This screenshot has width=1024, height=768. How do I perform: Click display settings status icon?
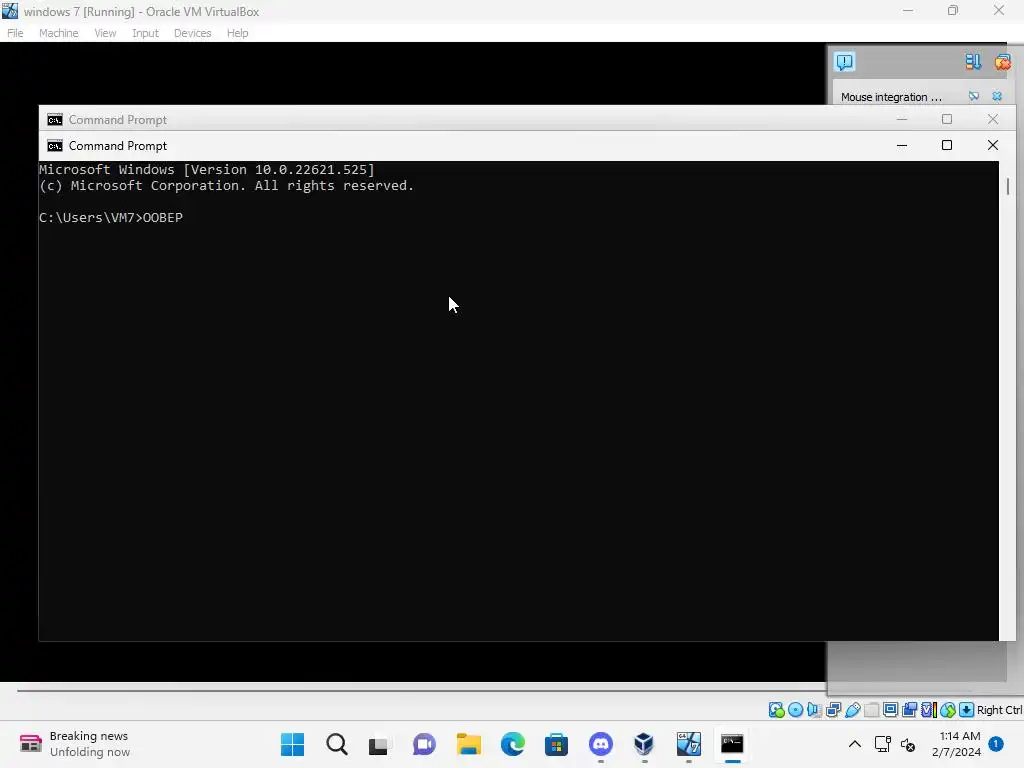(x=890, y=710)
